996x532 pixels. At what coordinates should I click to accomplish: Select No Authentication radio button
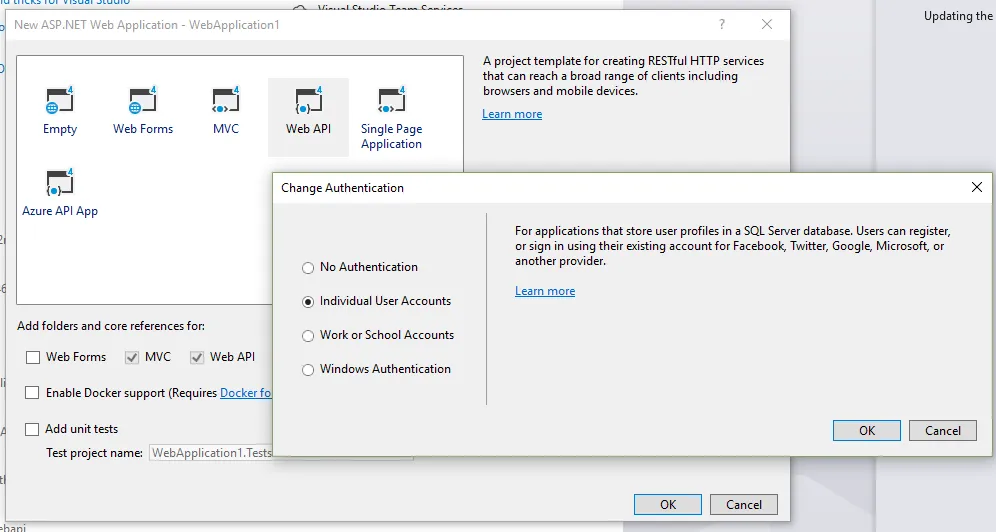pyautogui.click(x=308, y=268)
